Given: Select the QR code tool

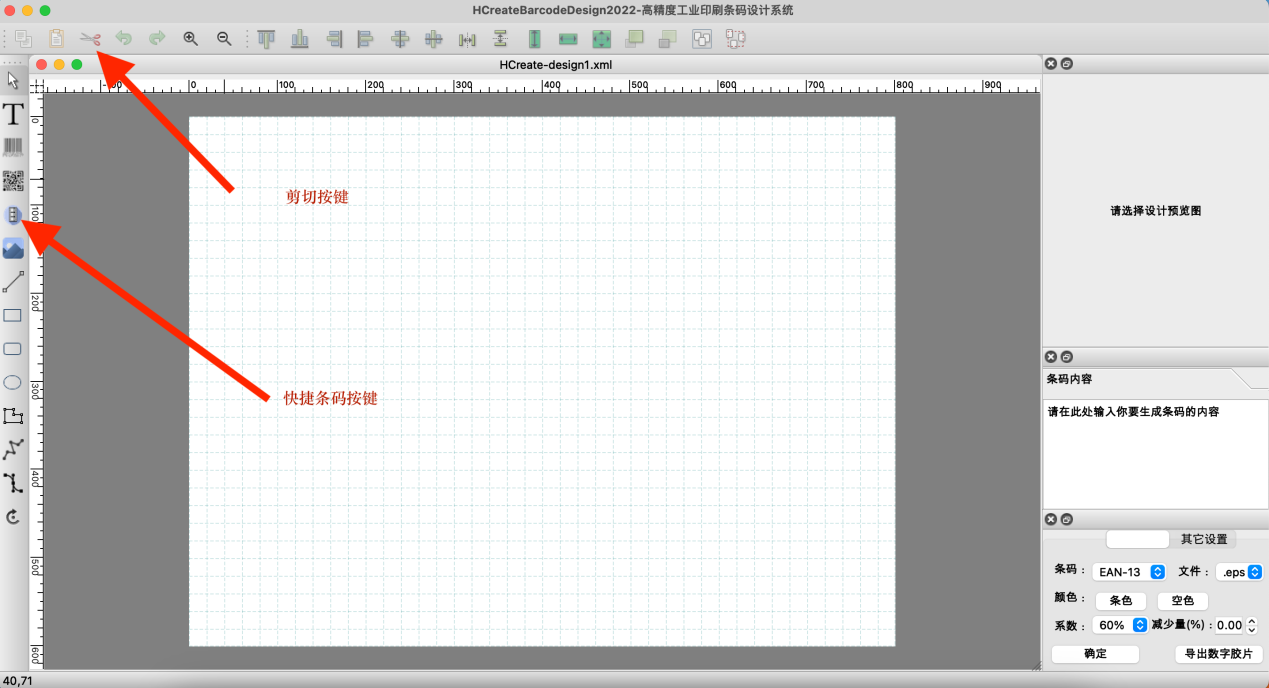Looking at the screenshot, I should tap(13, 181).
